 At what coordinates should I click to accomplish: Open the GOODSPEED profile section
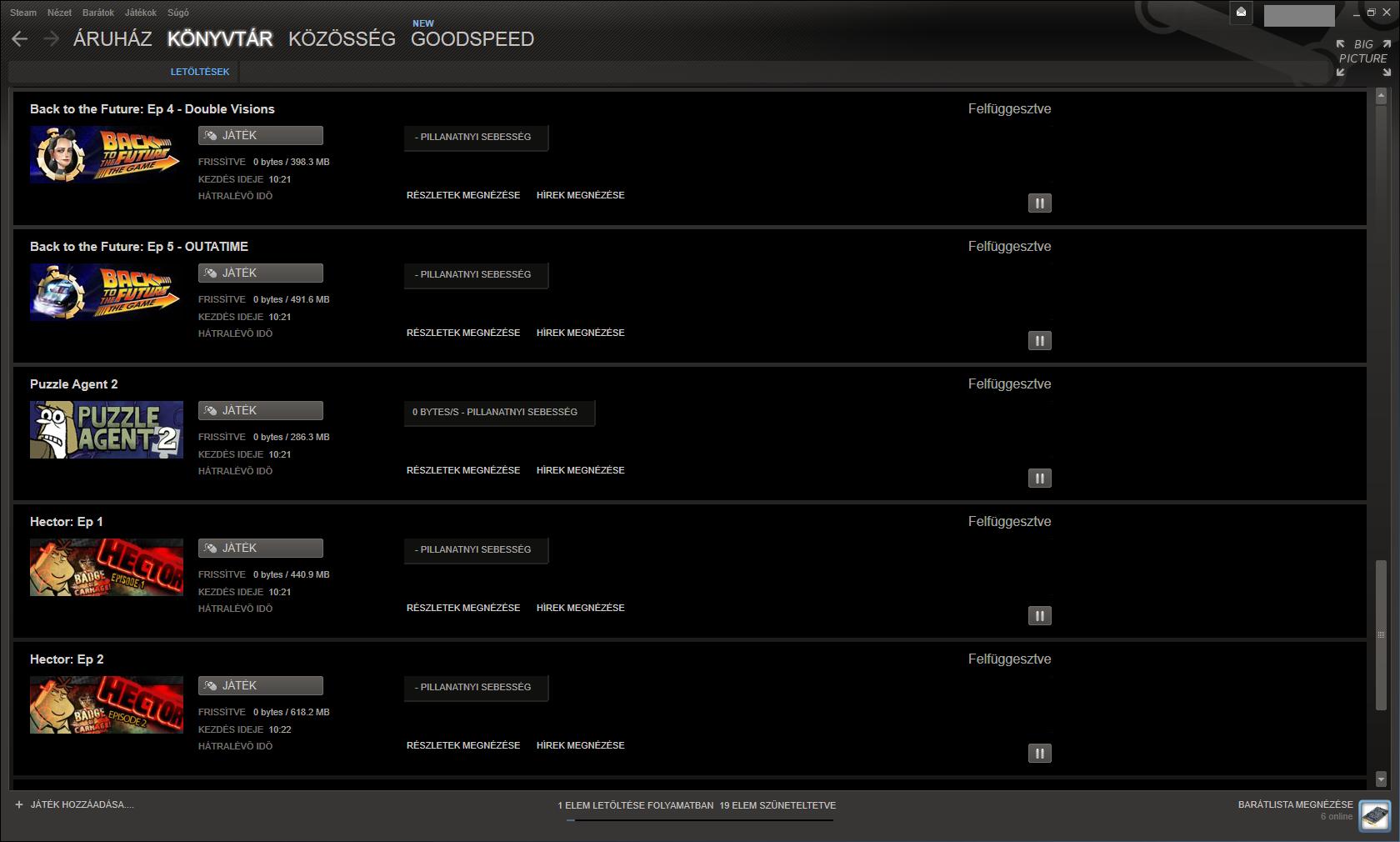coord(472,39)
